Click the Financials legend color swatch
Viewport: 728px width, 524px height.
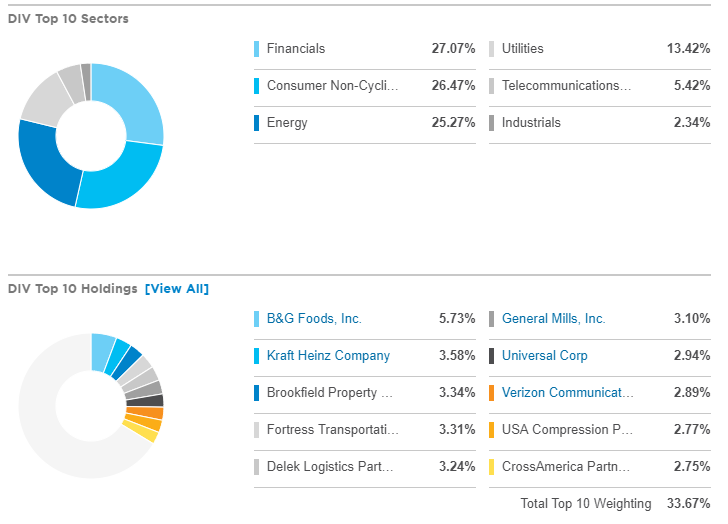(256, 49)
